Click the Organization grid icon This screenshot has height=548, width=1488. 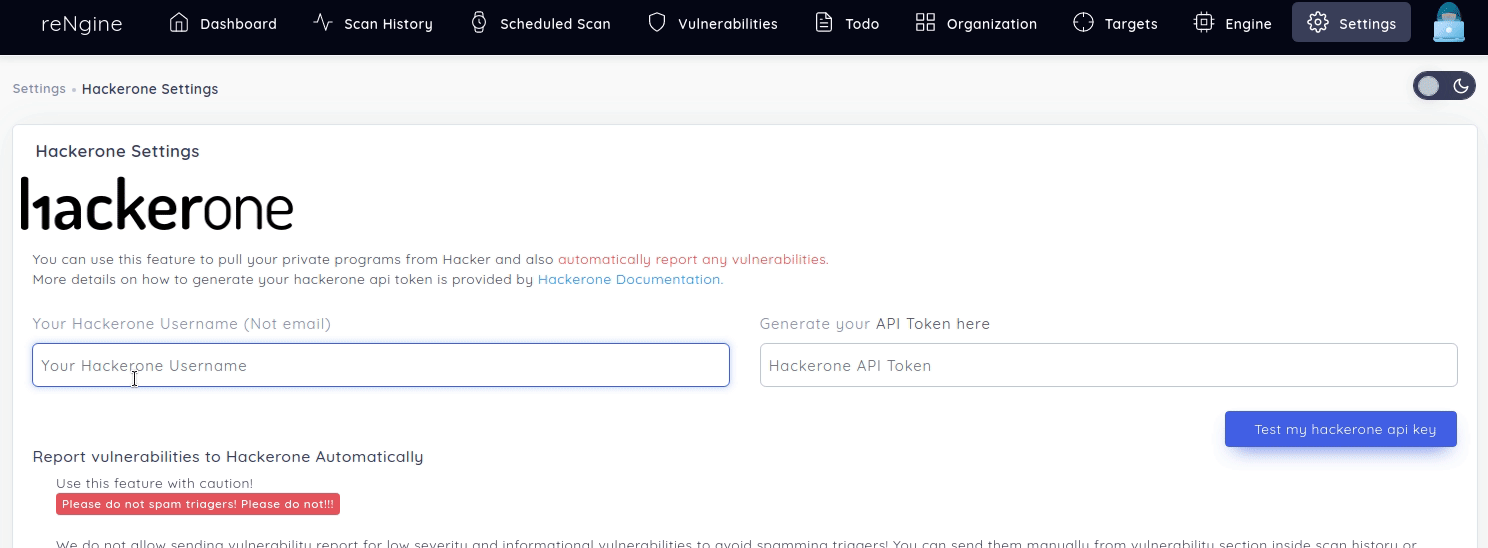click(925, 22)
